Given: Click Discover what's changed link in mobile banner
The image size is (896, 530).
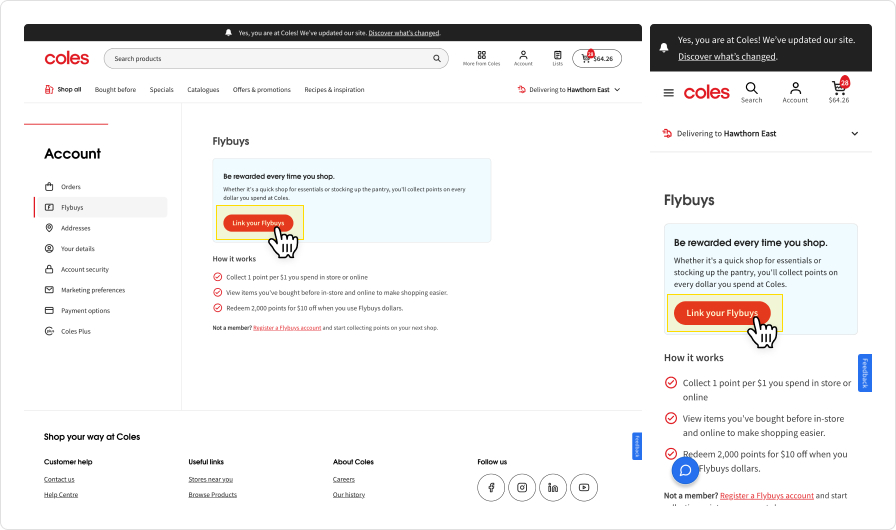Looking at the screenshot, I should (727, 57).
